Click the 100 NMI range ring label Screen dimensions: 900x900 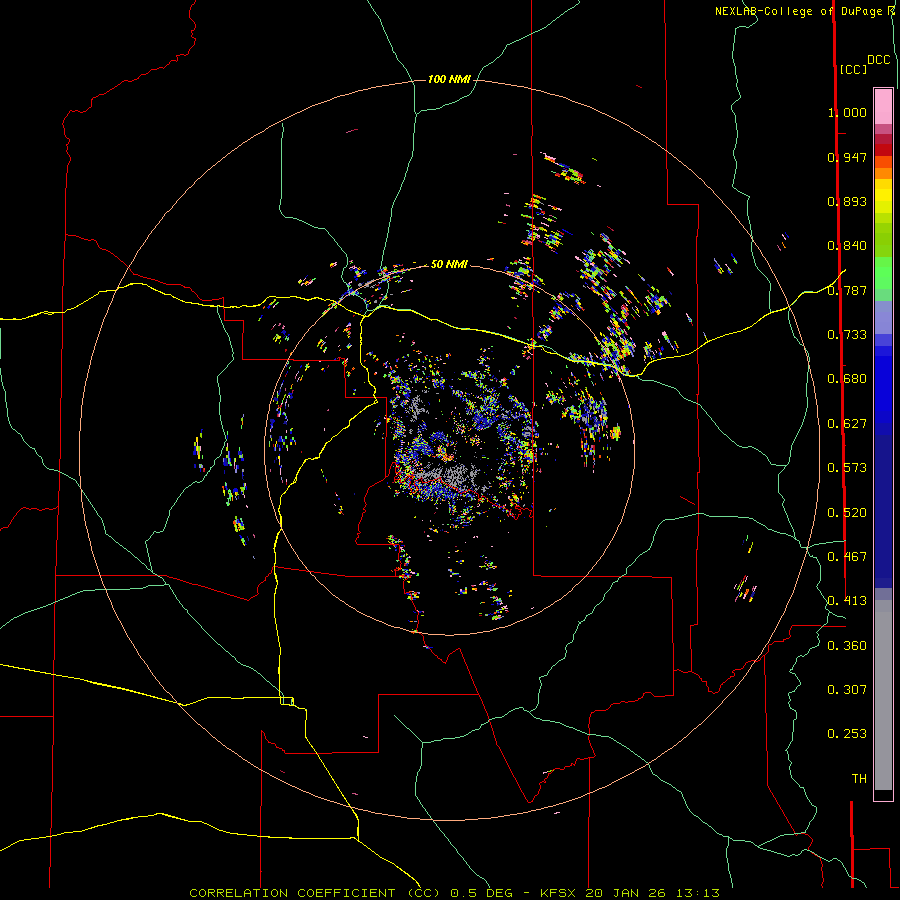click(x=449, y=79)
